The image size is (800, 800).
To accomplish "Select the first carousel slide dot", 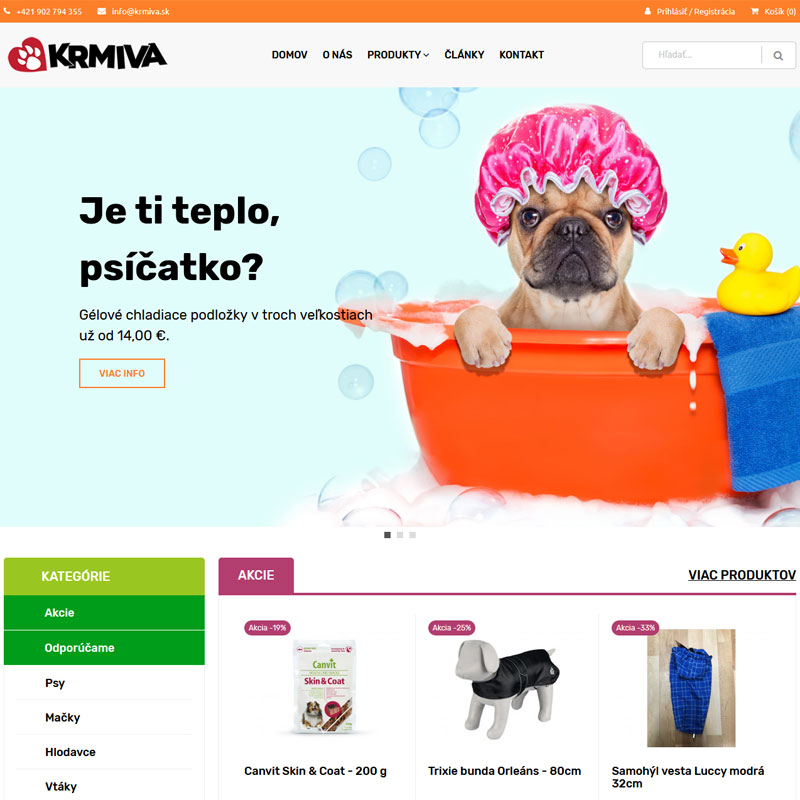I will coord(387,535).
